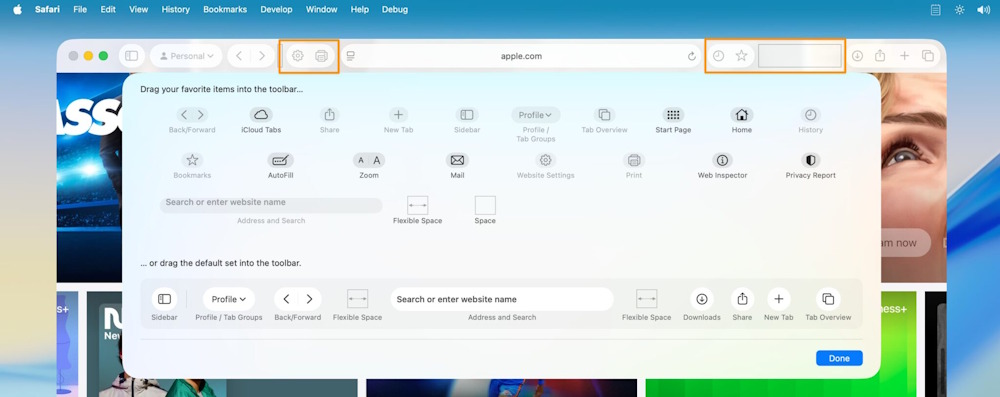This screenshot has width=1000, height=397.
Task: Click the Privacy Report shield icon
Action: pos(811,160)
